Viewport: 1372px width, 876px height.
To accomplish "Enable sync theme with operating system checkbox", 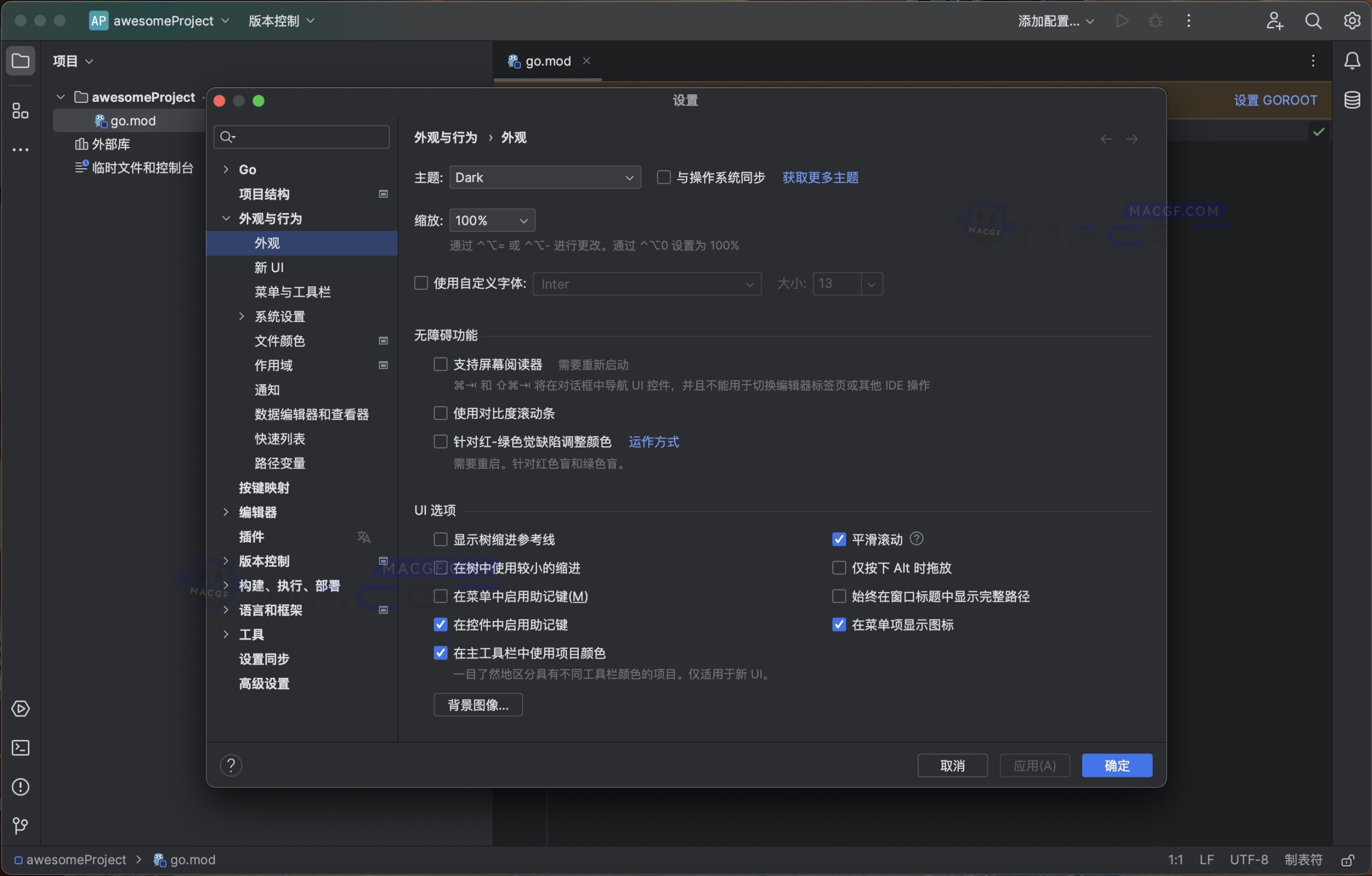I will [x=664, y=178].
